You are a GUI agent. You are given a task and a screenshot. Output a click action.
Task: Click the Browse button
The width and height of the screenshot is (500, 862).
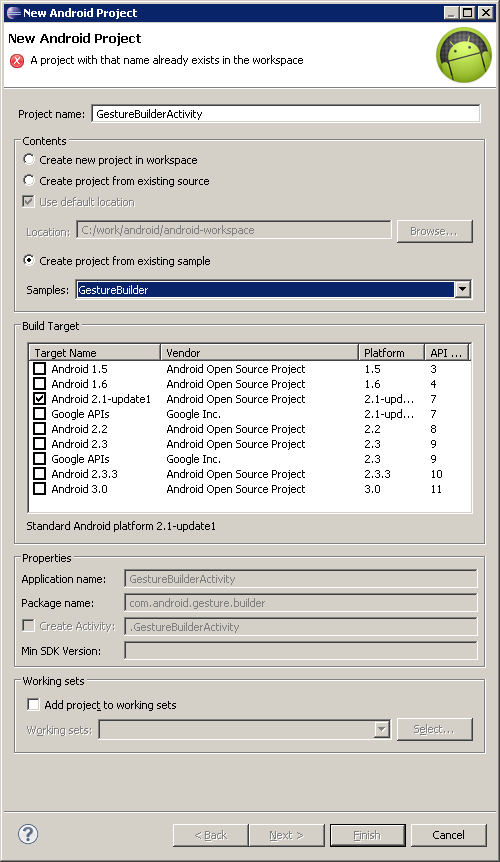click(x=434, y=231)
